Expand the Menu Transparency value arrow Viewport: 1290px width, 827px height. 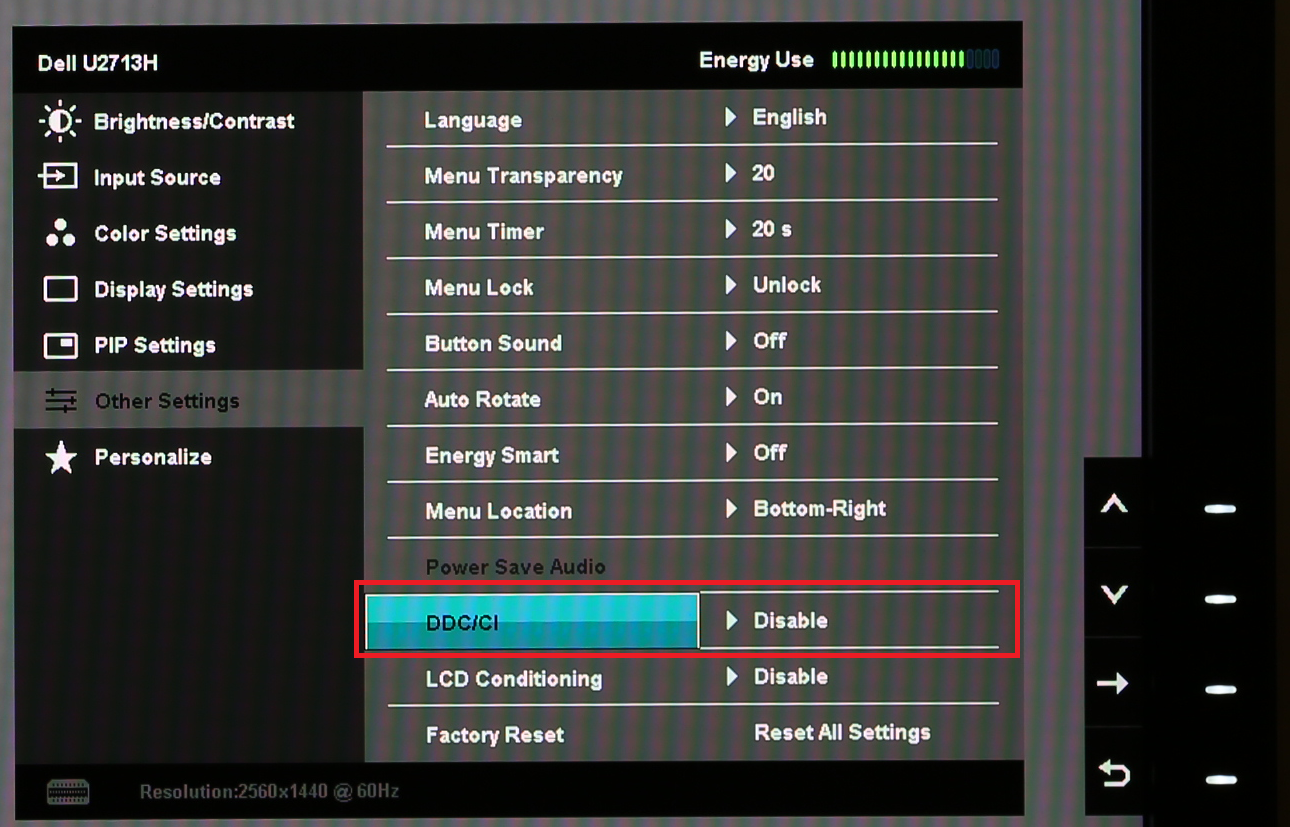pyautogui.click(x=731, y=173)
